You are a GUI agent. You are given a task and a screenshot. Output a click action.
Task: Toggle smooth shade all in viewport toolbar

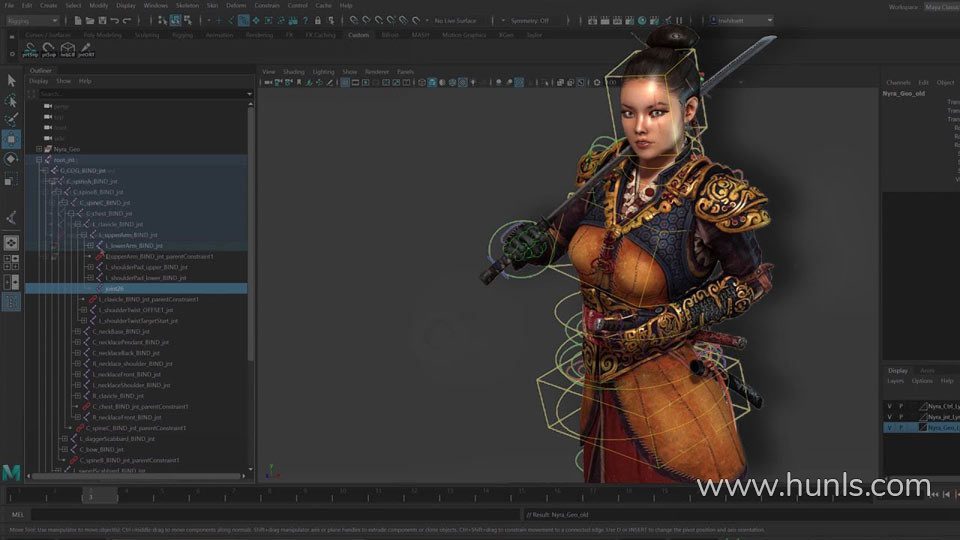coord(432,83)
